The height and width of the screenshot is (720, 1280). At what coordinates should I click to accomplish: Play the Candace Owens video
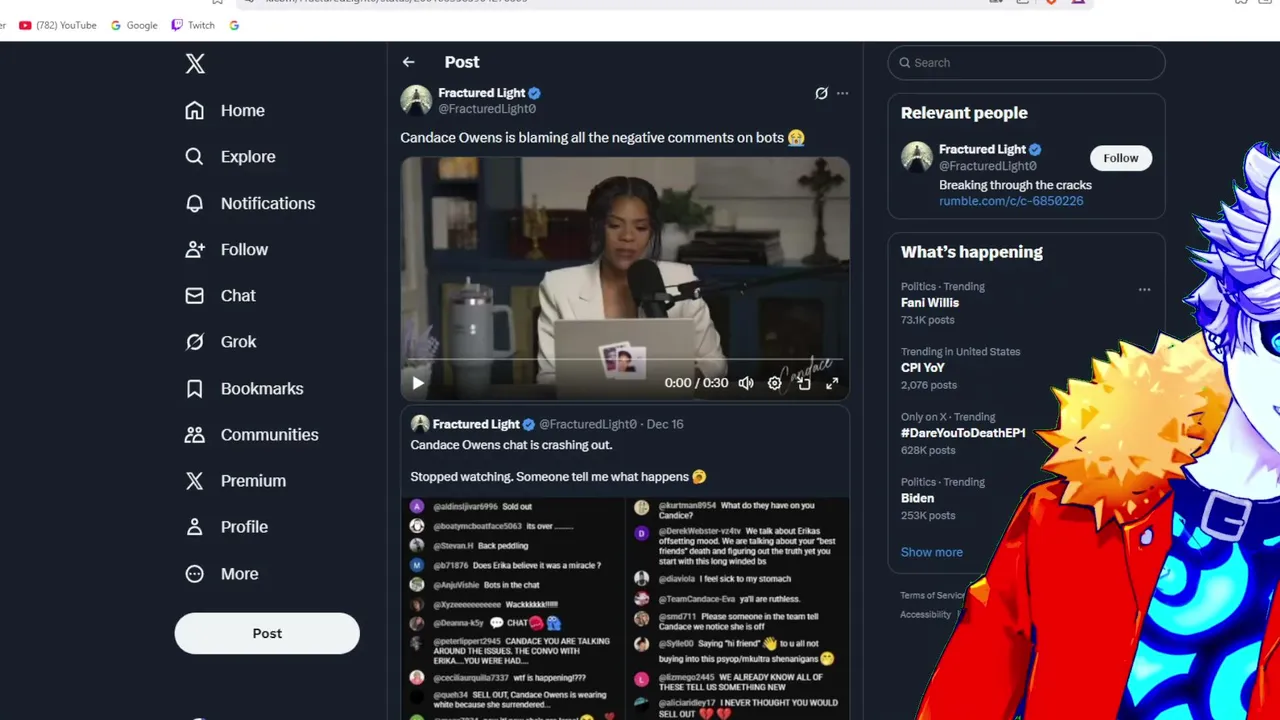coord(418,383)
